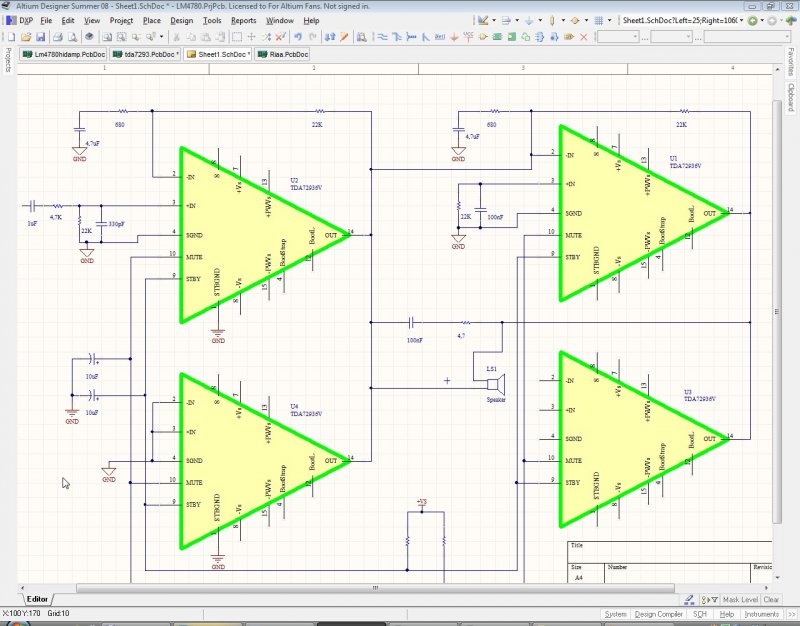Select the GND Power Port tool
This screenshot has height=626, width=800.
coord(454,37)
